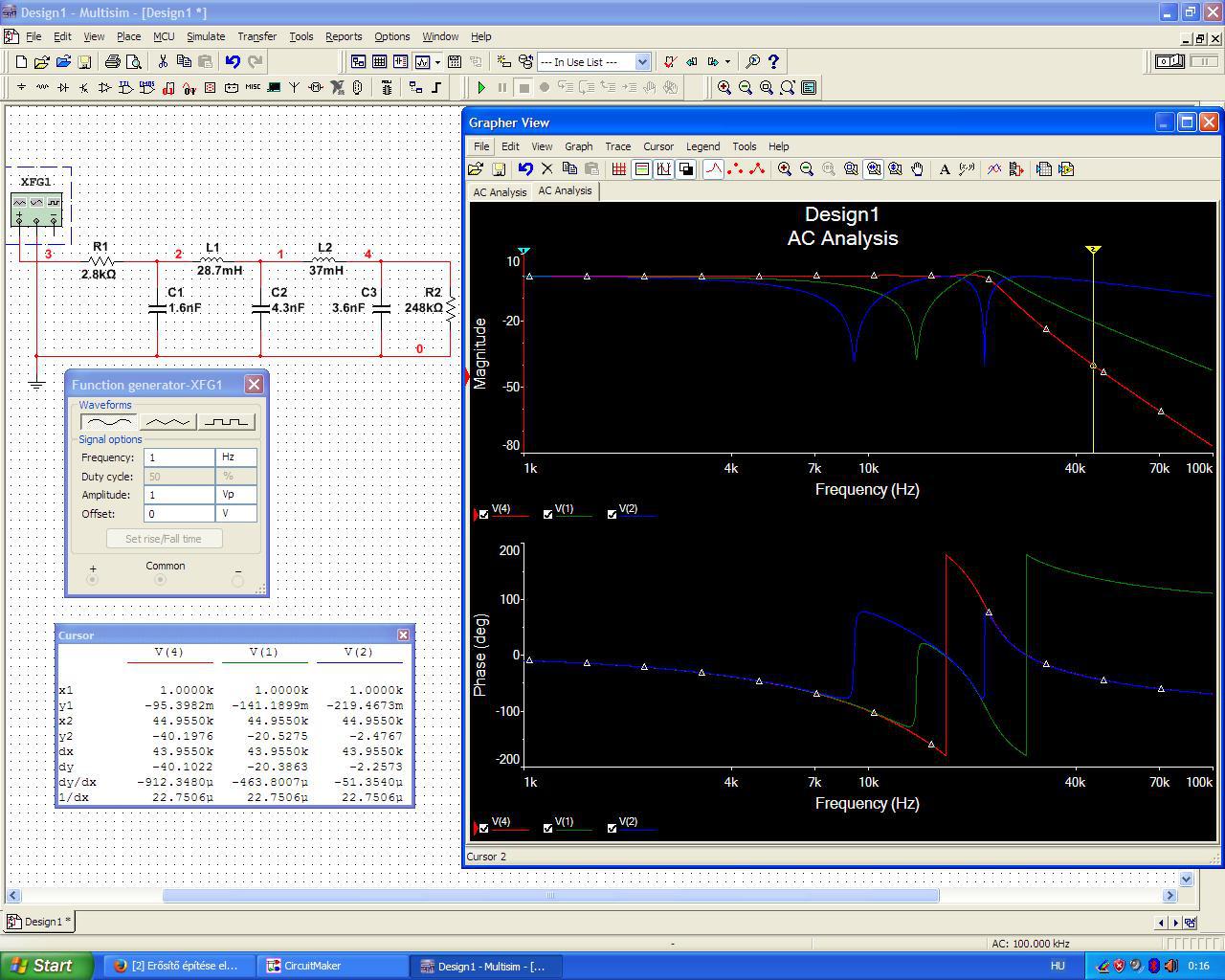The image size is (1225, 980).
Task: Uncheck V(1) trace in phase legend
Action: (x=548, y=828)
